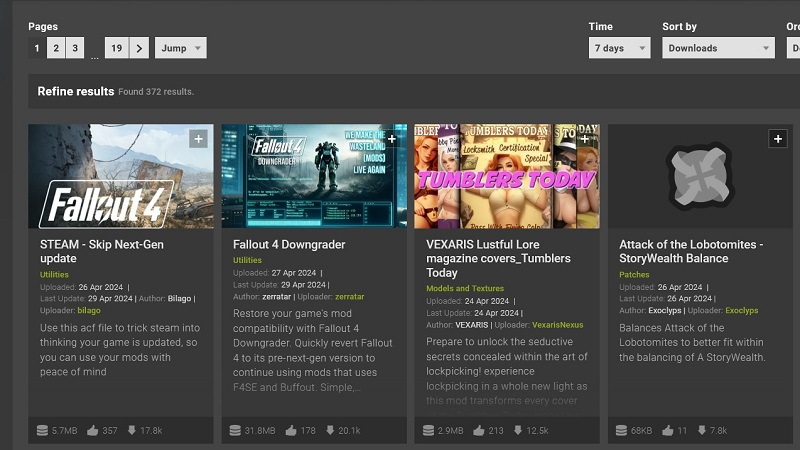The image size is (800, 450).
Task: Open the Fallout 4 STEAM mod thumbnail image
Action: (x=120, y=176)
